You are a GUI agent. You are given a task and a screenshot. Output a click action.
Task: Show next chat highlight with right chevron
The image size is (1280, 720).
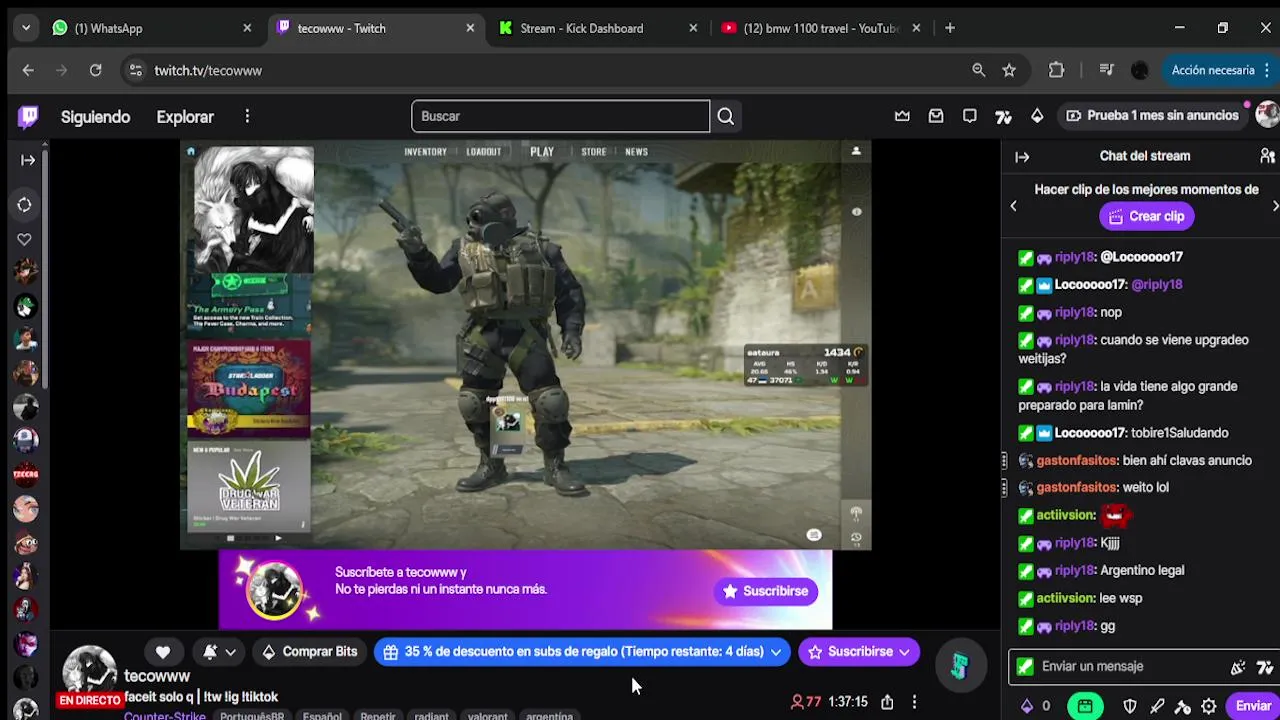(1274, 206)
